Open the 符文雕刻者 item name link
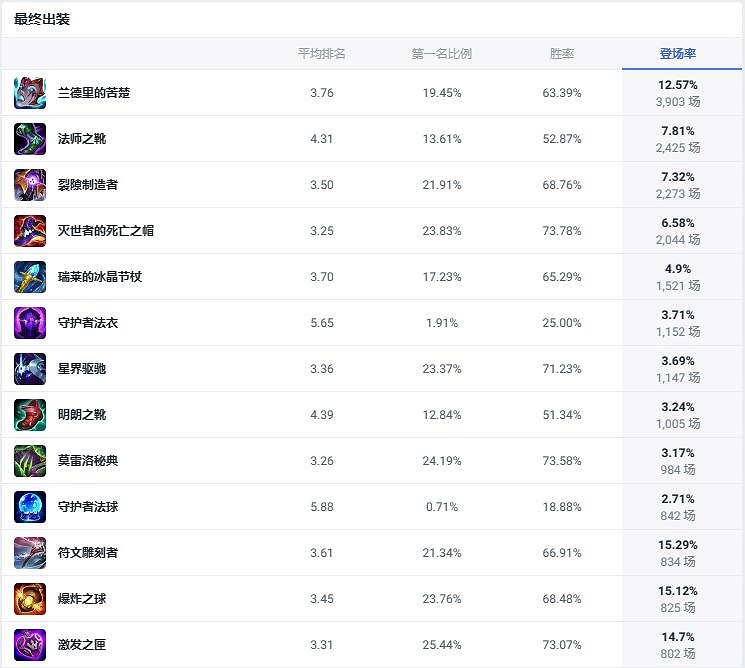745x668 pixels. click(x=88, y=553)
